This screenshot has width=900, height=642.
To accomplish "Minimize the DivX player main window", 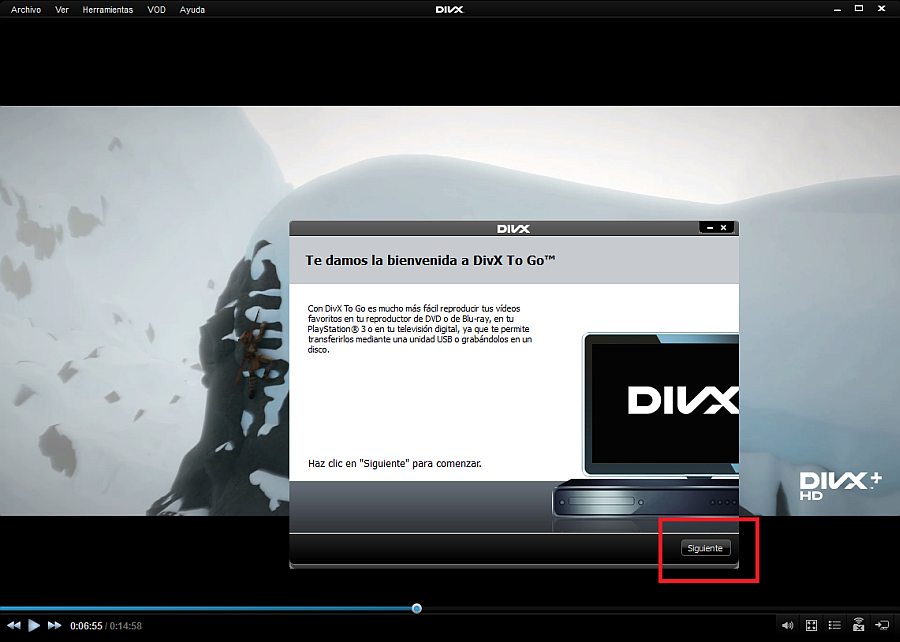I will (x=837, y=9).
